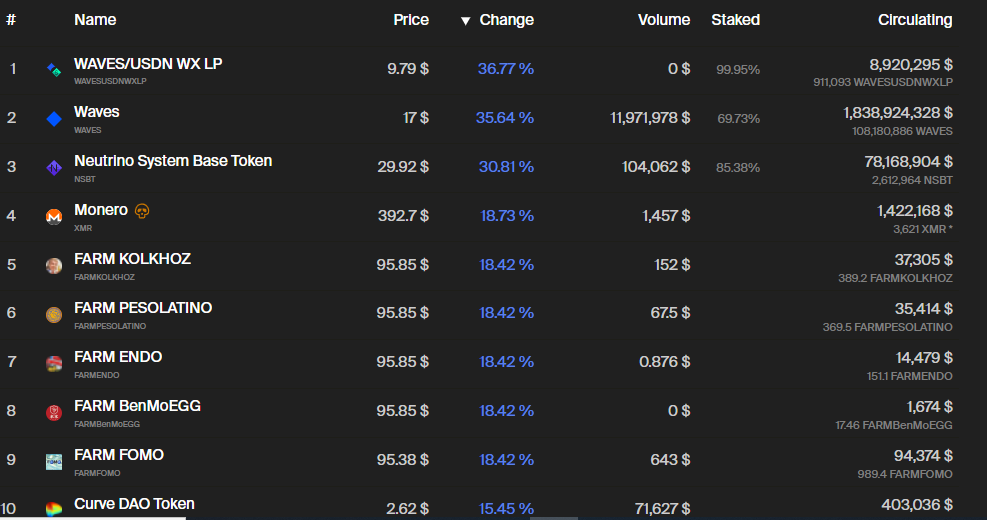The height and width of the screenshot is (520, 987).
Task: Sort table by Circulating column header
Action: (915, 20)
